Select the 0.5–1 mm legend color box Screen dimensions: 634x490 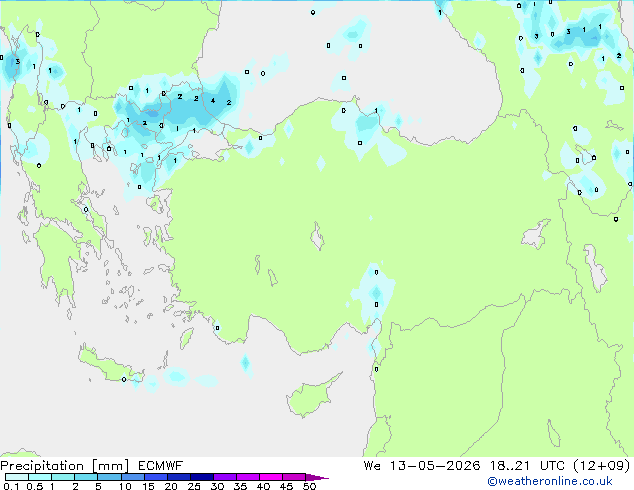tap(40, 477)
